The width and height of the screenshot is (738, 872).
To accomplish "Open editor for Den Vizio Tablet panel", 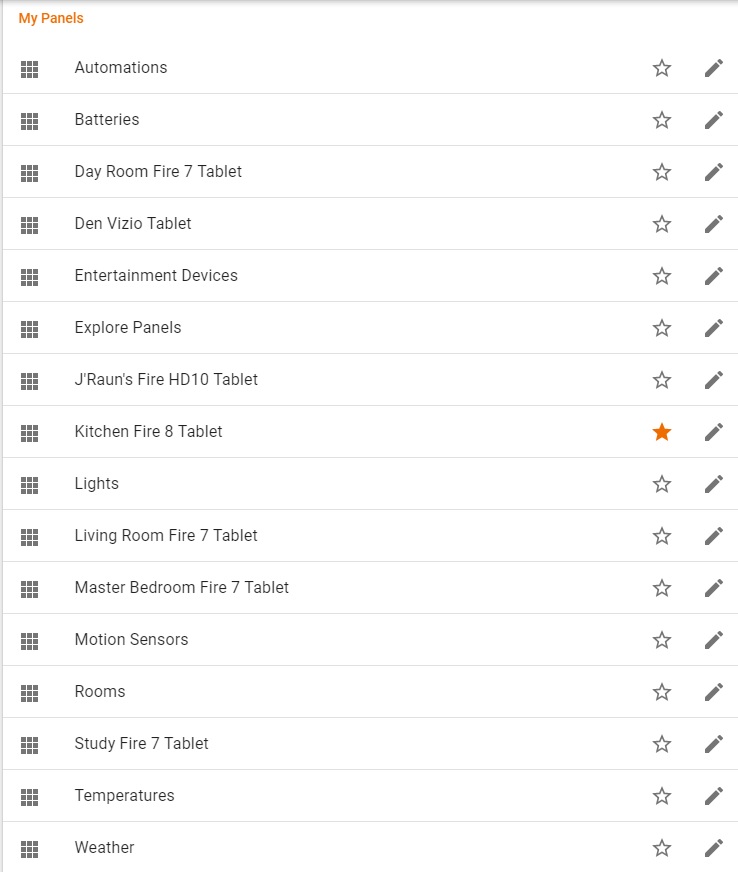I will point(713,224).
